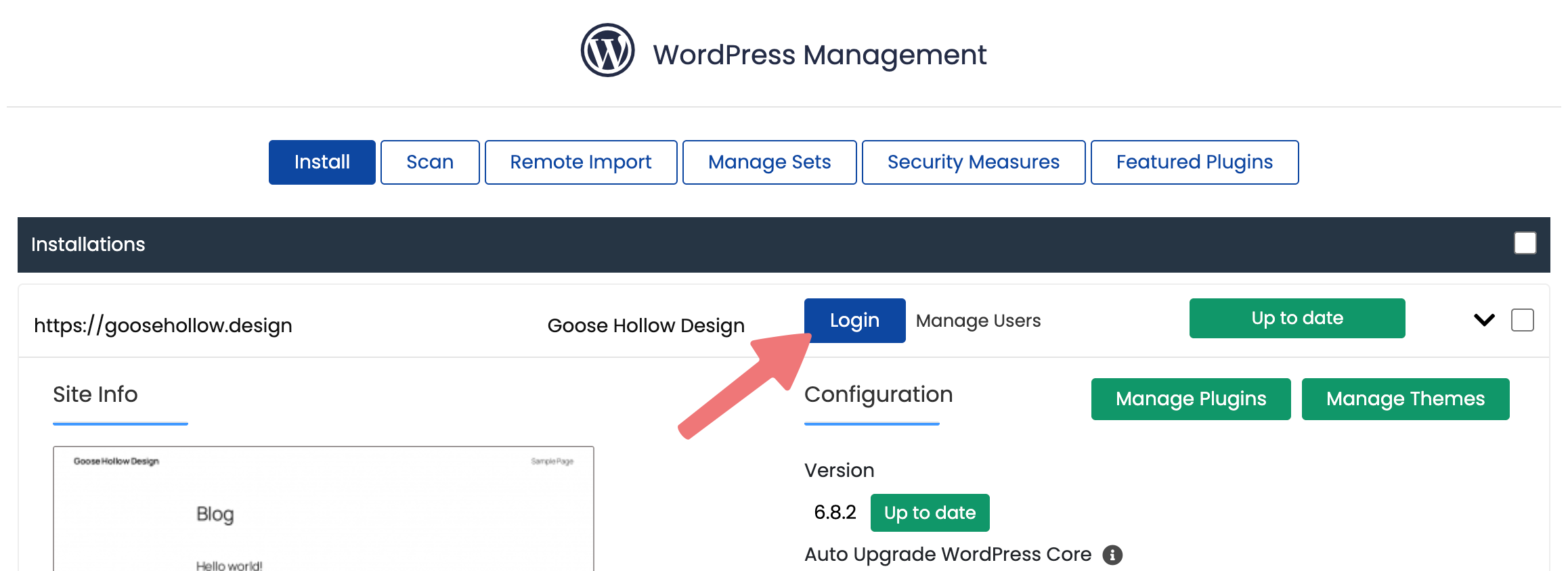Open the Manage Sets tab
This screenshot has height=571, width=1568.
(x=769, y=162)
